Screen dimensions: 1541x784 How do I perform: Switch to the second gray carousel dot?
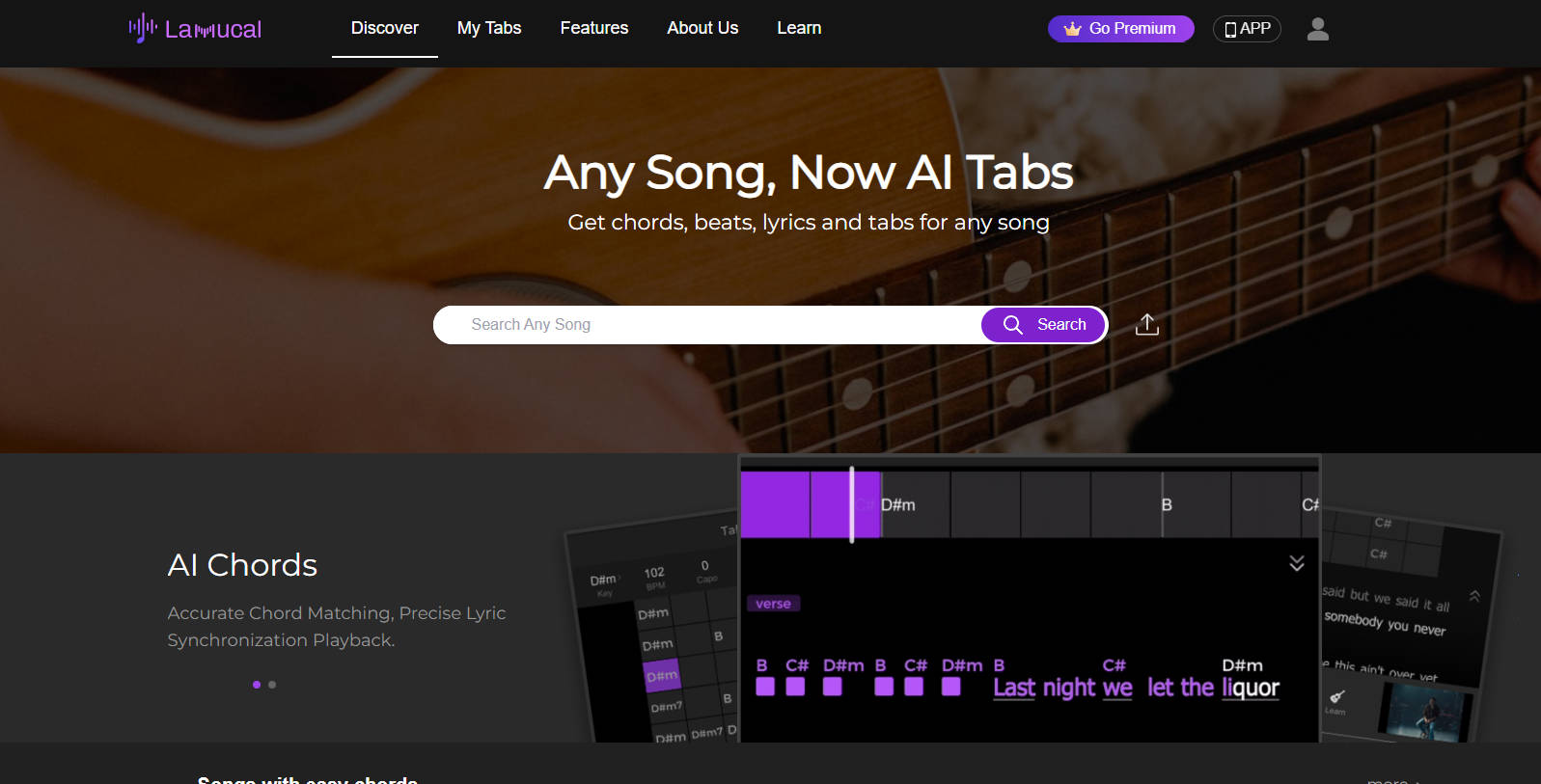pyautogui.click(x=272, y=685)
